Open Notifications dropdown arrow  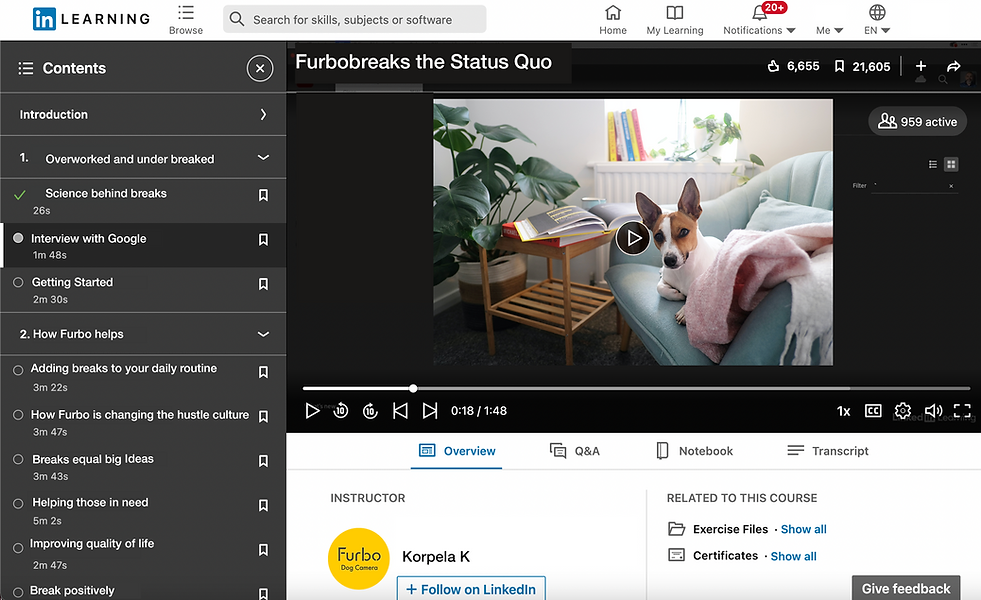click(791, 31)
